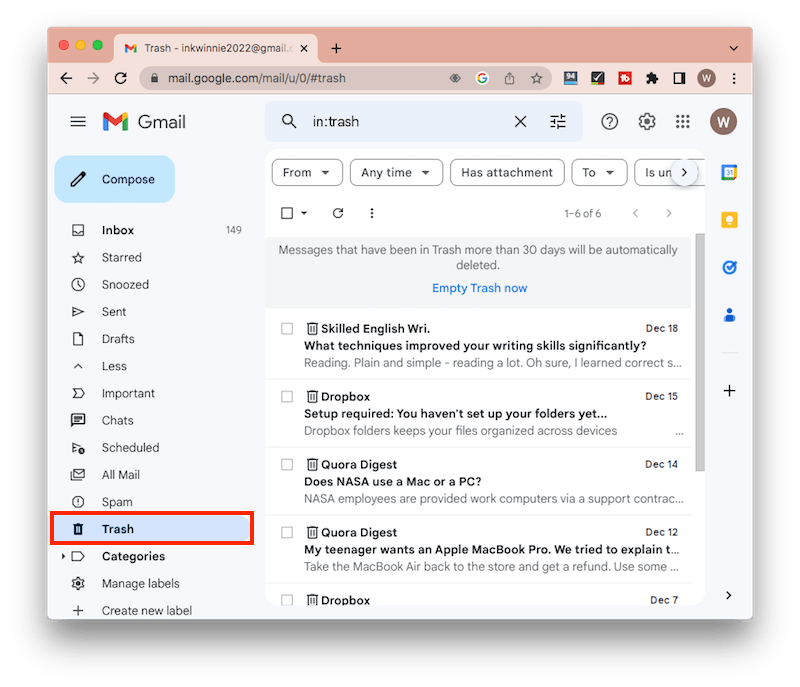The width and height of the screenshot is (800, 687).
Task: Select the Skilled English Wri. message checkbox
Action: [287, 328]
